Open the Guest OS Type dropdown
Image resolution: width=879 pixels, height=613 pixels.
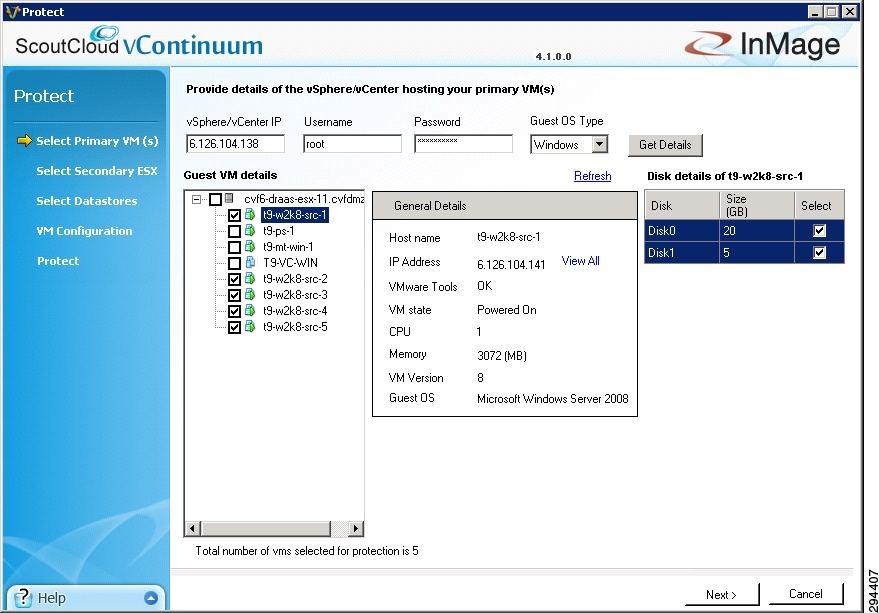[599, 145]
